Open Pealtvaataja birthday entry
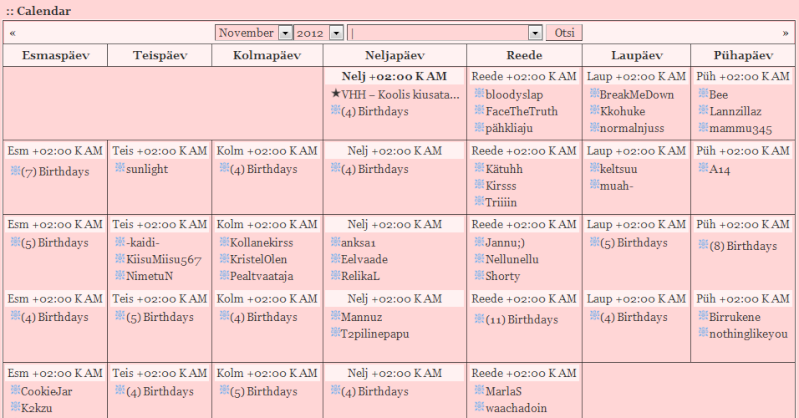 click(x=261, y=276)
